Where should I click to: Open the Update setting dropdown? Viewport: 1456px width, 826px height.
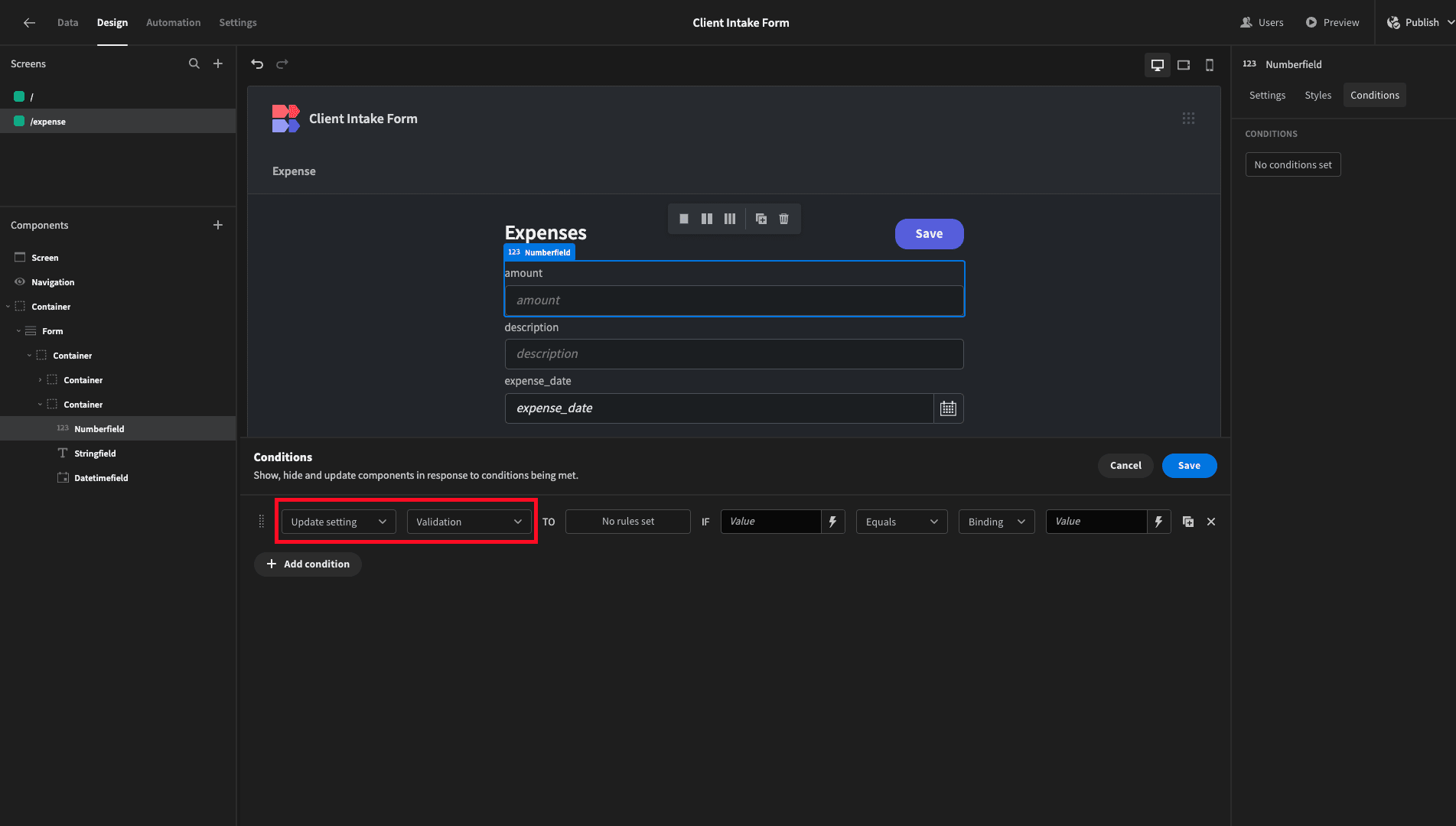pos(339,522)
